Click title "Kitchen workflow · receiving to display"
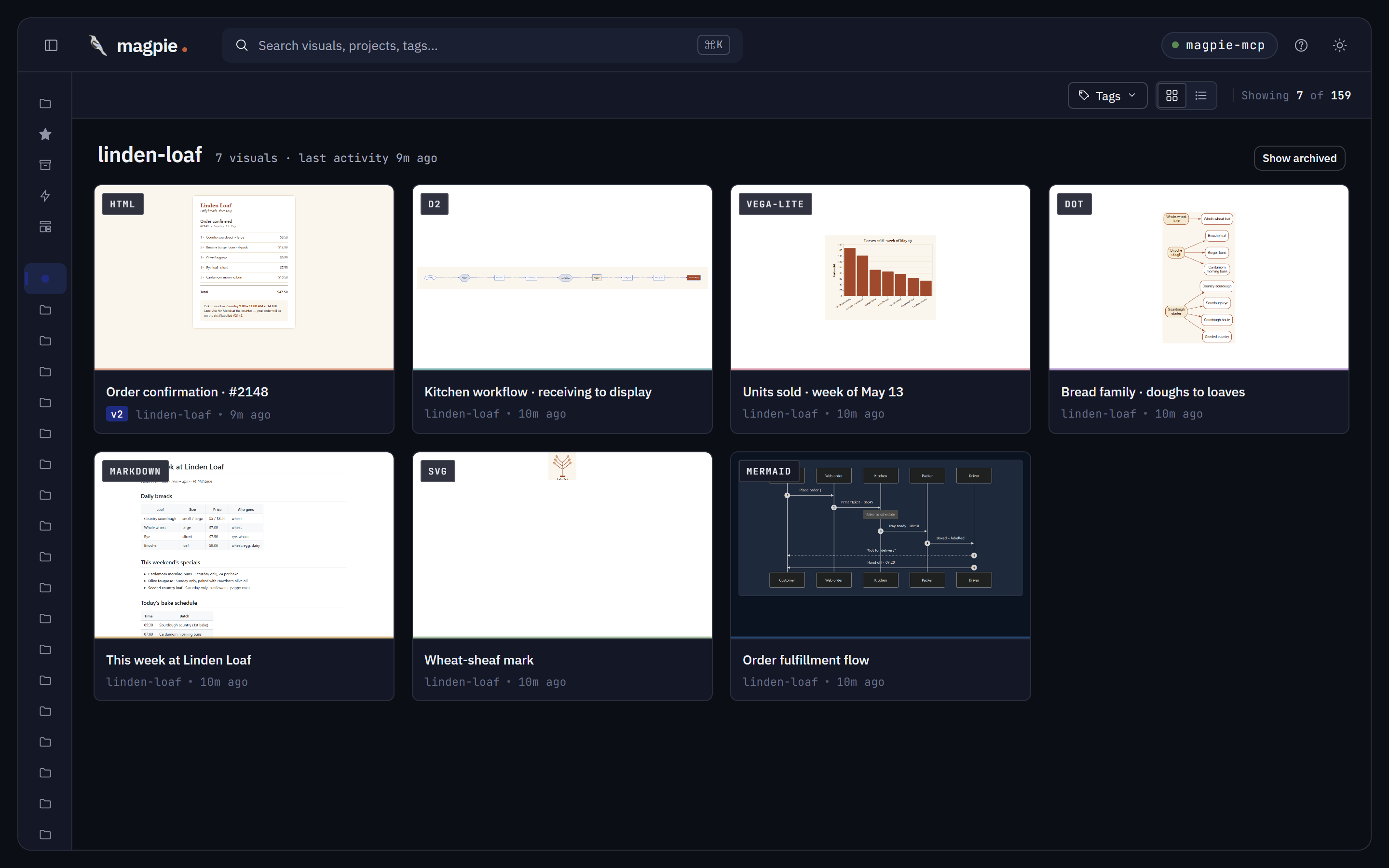Screen dimensions: 1389x868 click(x=538, y=392)
